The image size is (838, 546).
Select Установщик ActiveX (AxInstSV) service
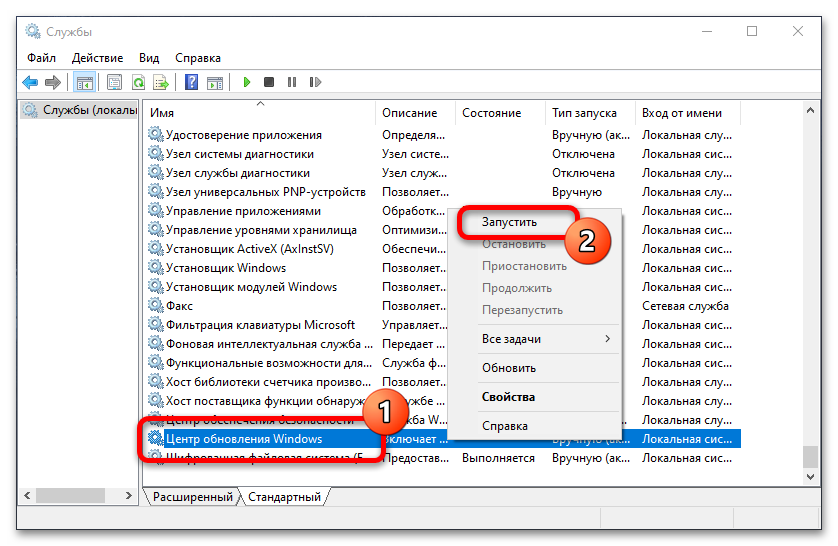pyautogui.click(x=250, y=249)
